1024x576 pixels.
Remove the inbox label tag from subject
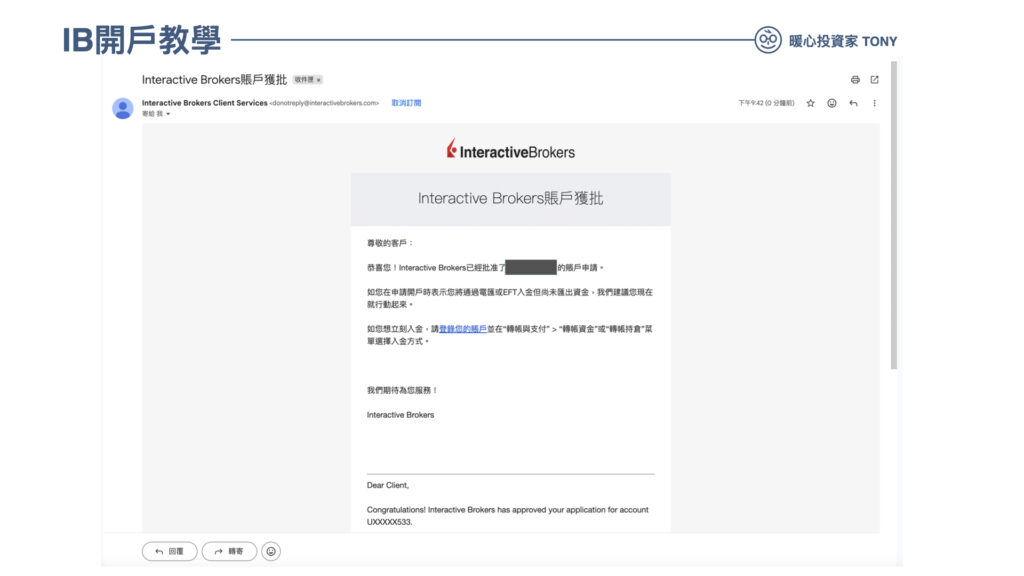tap(319, 80)
